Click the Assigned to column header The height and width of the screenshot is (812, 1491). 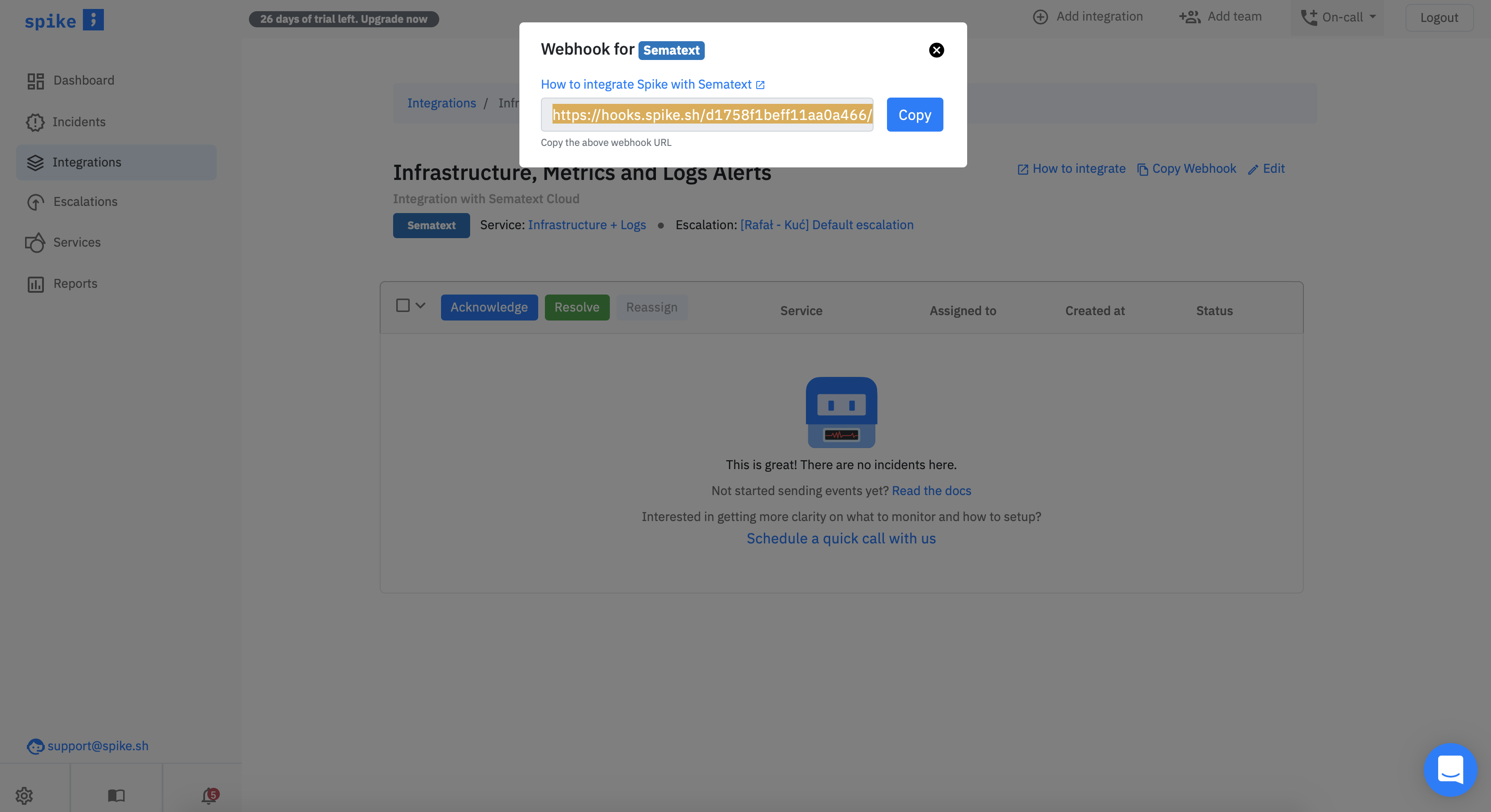tap(963, 311)
